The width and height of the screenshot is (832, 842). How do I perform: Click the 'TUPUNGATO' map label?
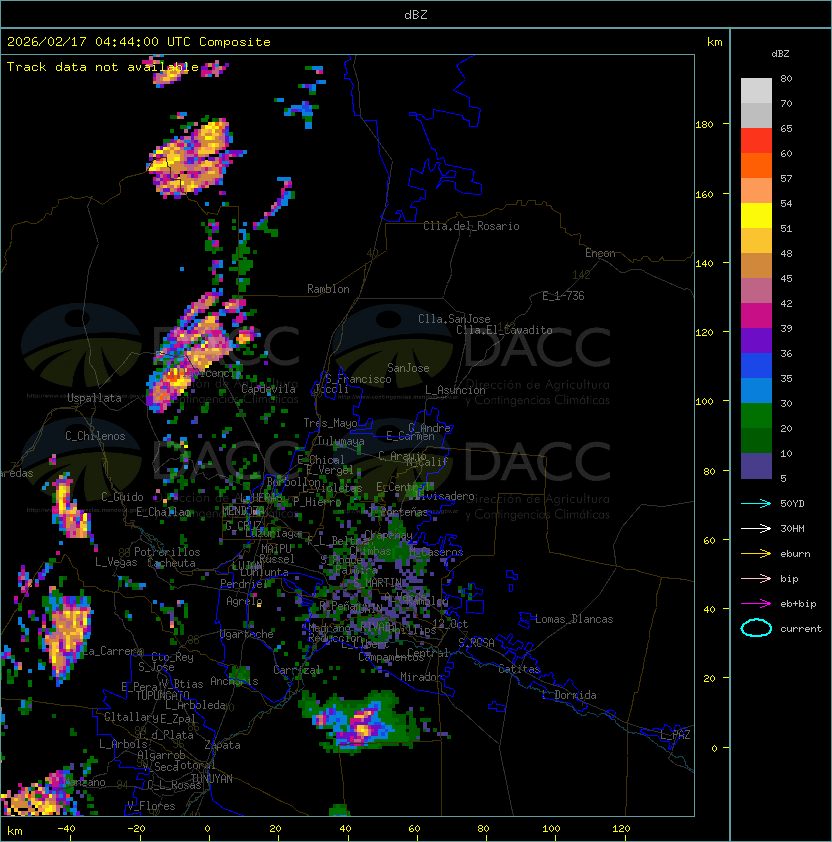tap(162, 696)
